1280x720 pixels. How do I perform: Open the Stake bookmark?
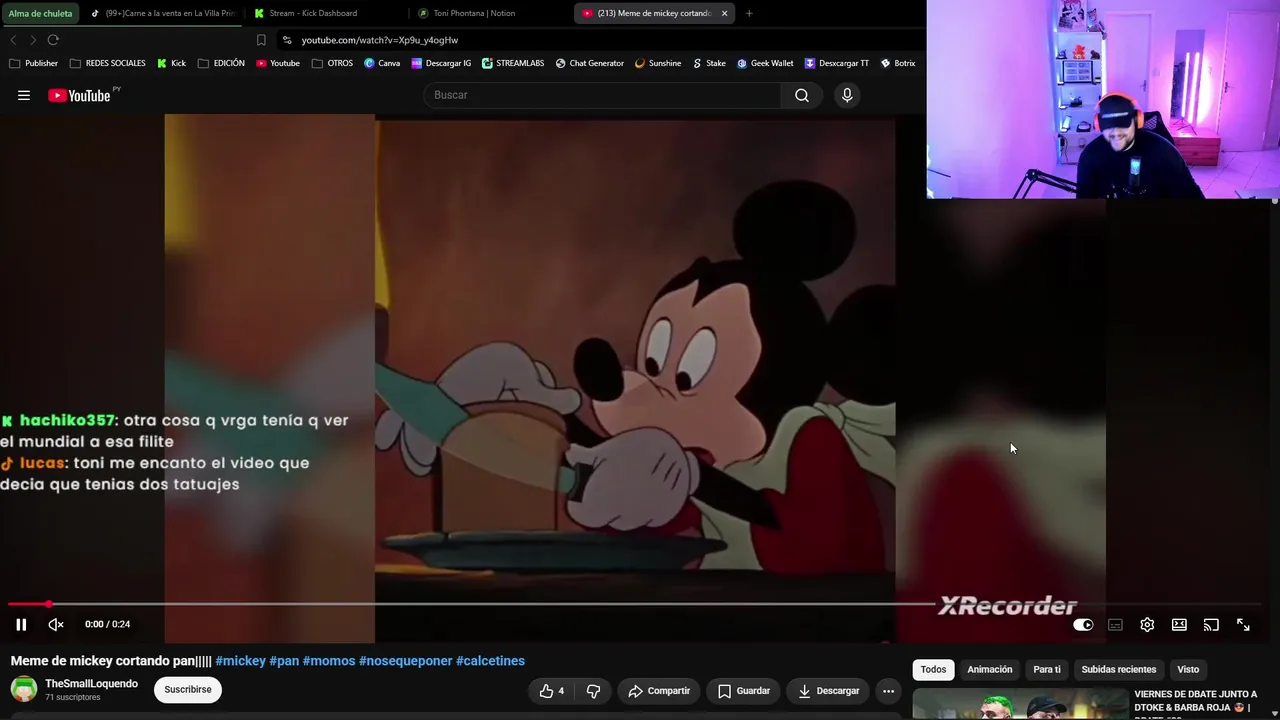click(x=709, y=63)
